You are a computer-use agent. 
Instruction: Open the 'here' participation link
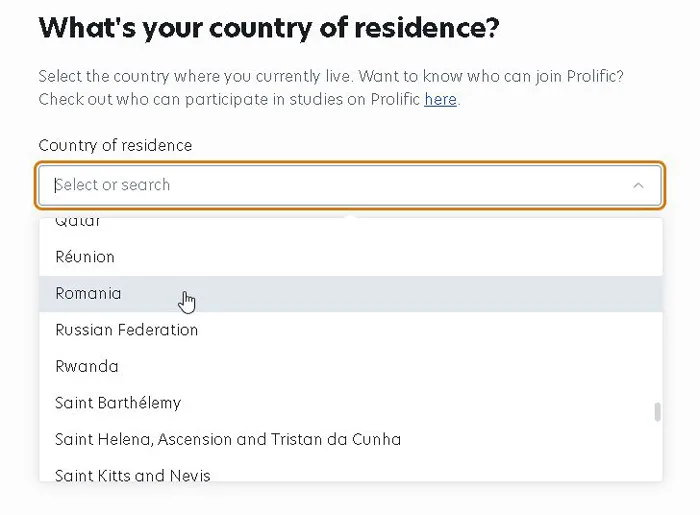(x=440, y=99)
